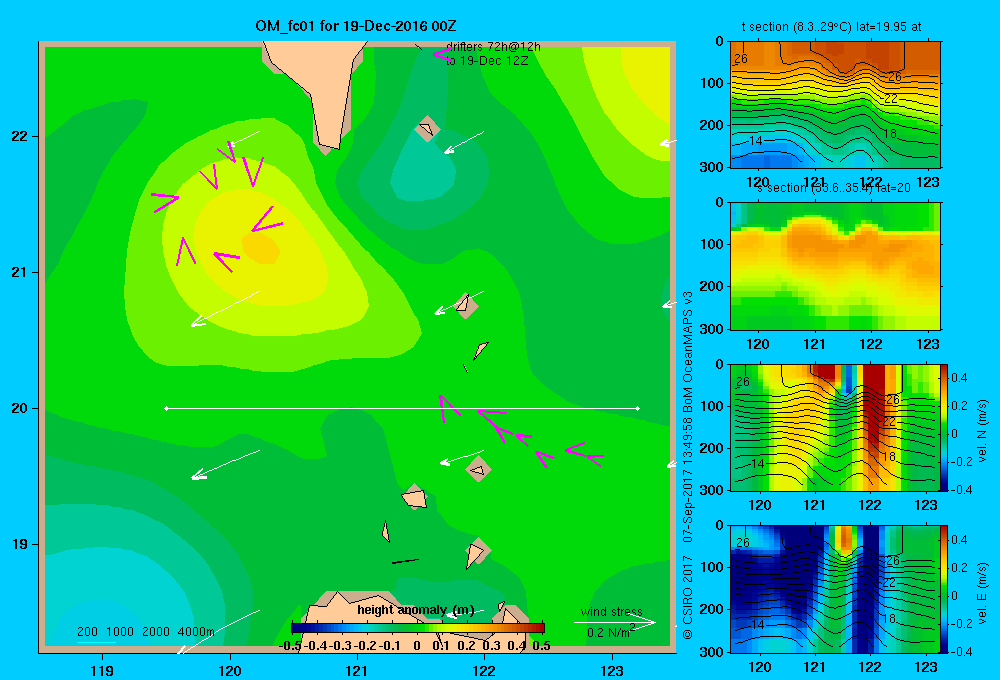Click the vertical "© CSIRO 2017 ... BoM OceanMAPS v3" credit
This screenshot has height=680, width=1000.
pos(688,465)
